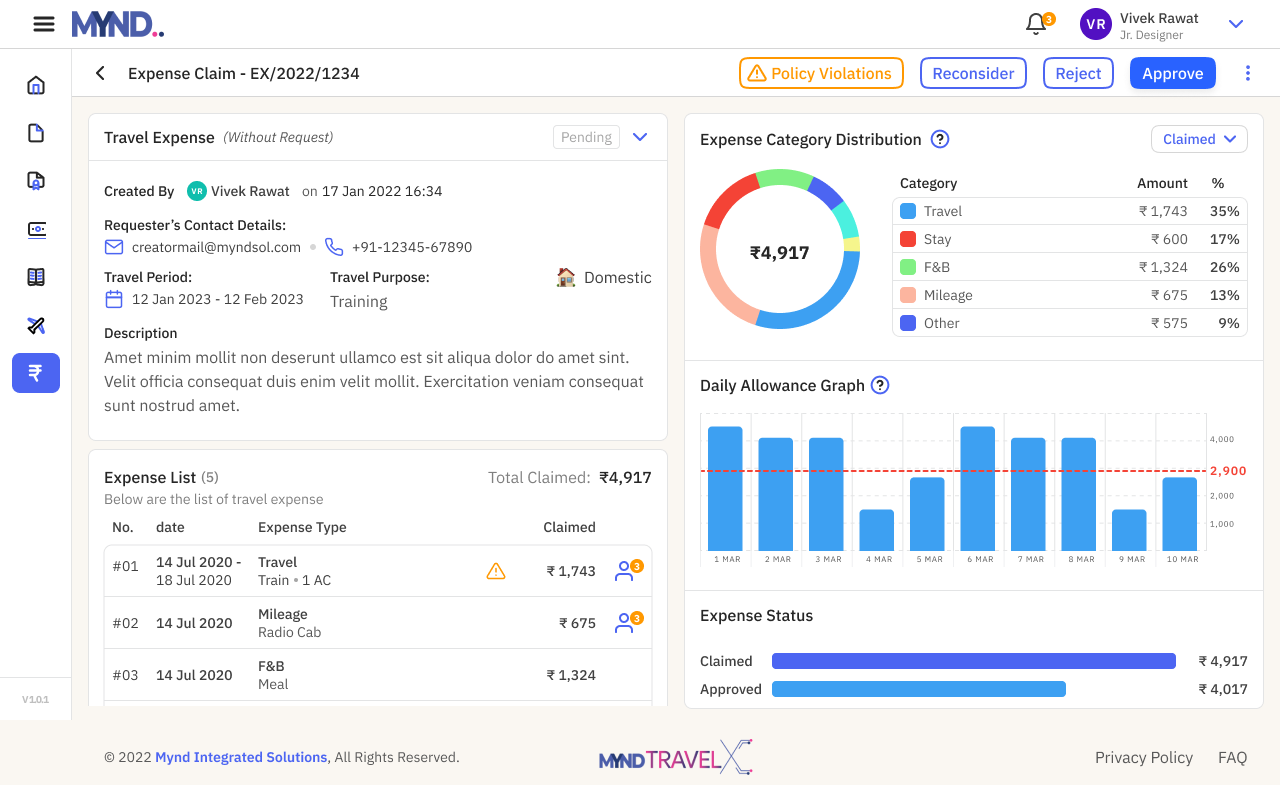The width and height of the screenshot is (1280, 785).
Task: Click the back arrow beside Expense Claim
Action: click(x=100, y=73)
